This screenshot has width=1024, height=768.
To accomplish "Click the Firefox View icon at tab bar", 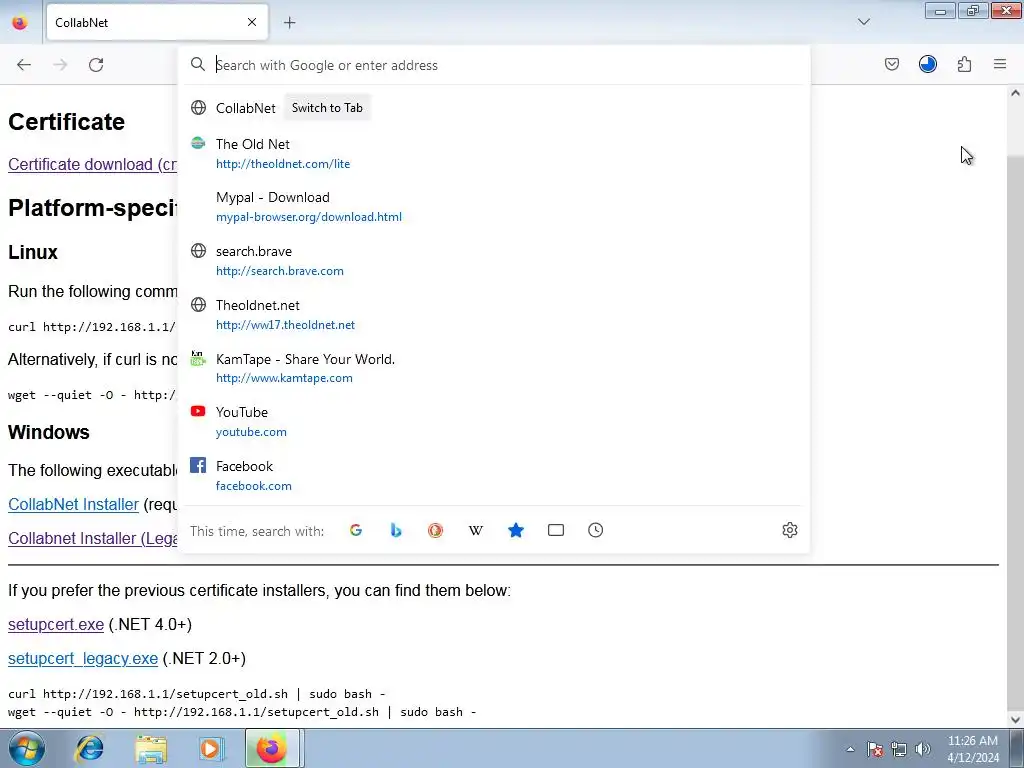I will click(20, 22).
